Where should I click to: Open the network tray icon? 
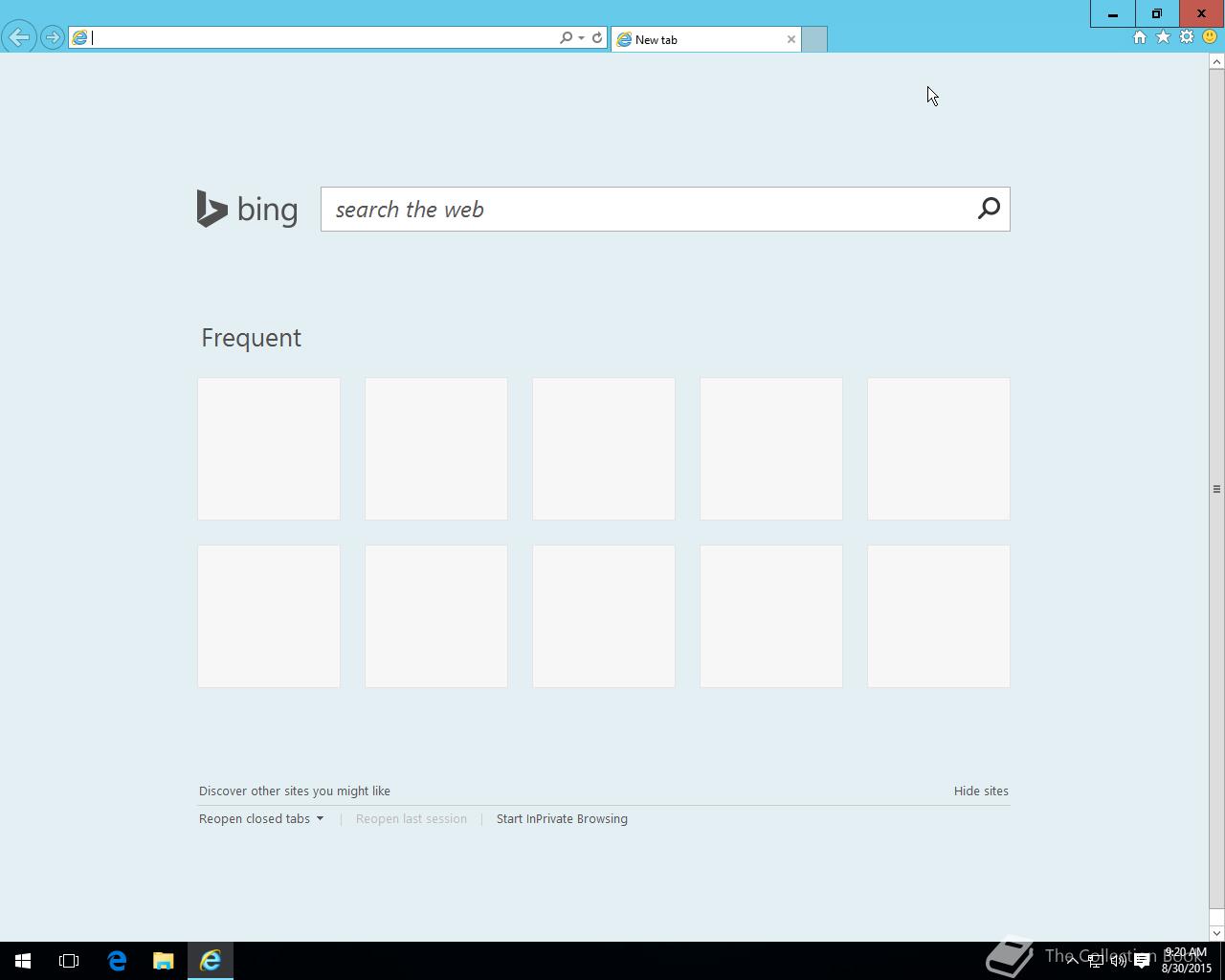(1096, 961)
